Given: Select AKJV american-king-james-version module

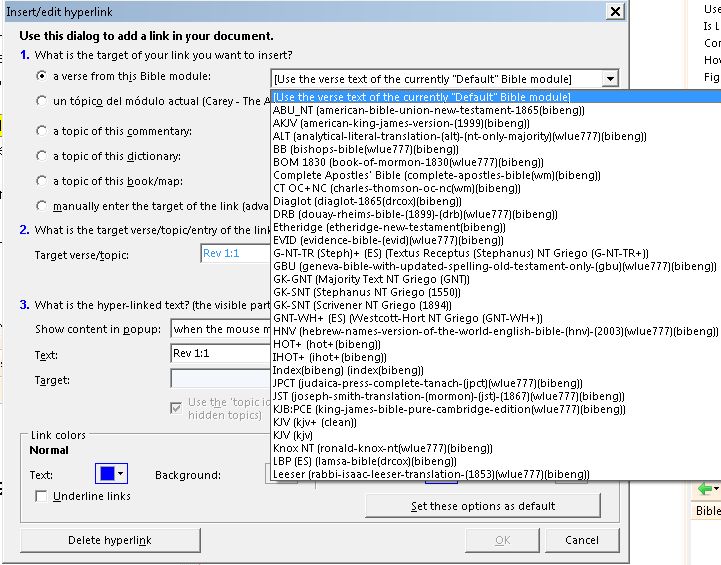Looking at the screenshot, I should pyautogui.click(x=497, y=123).
